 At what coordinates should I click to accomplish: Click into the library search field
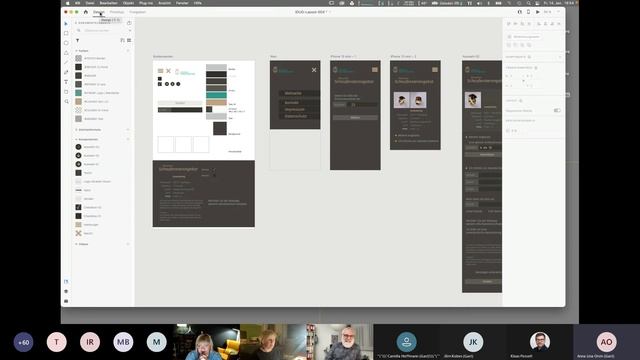click(104, 31)
